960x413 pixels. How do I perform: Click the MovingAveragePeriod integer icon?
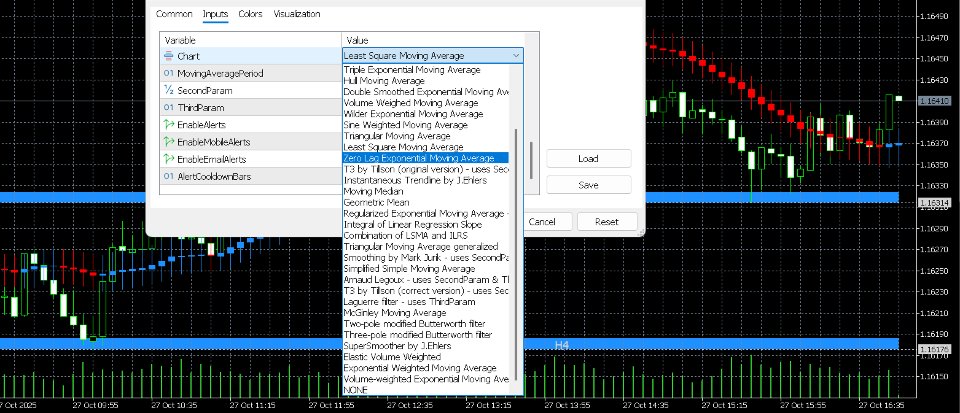pos(169,73)
